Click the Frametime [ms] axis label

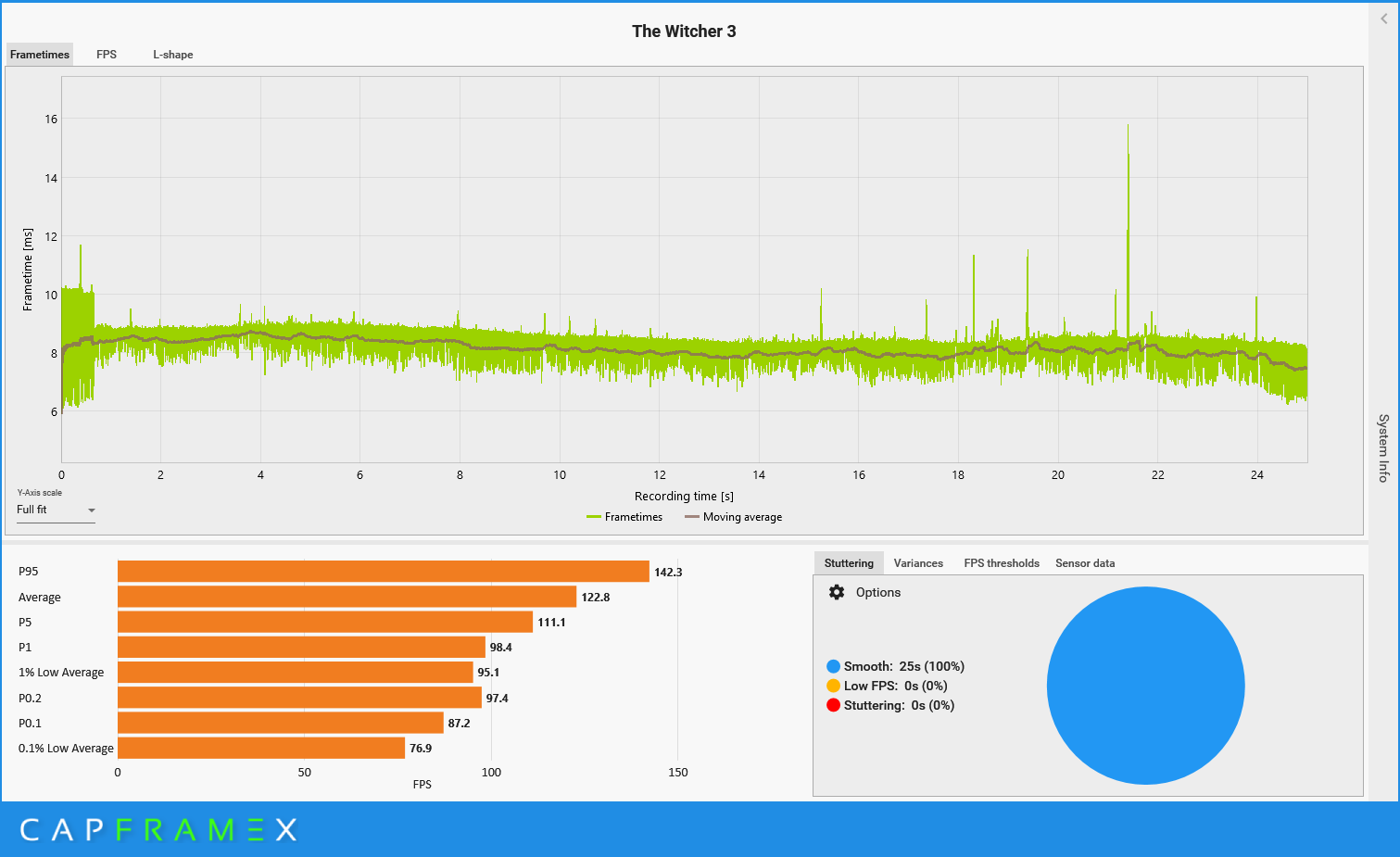tap(27, 269)
